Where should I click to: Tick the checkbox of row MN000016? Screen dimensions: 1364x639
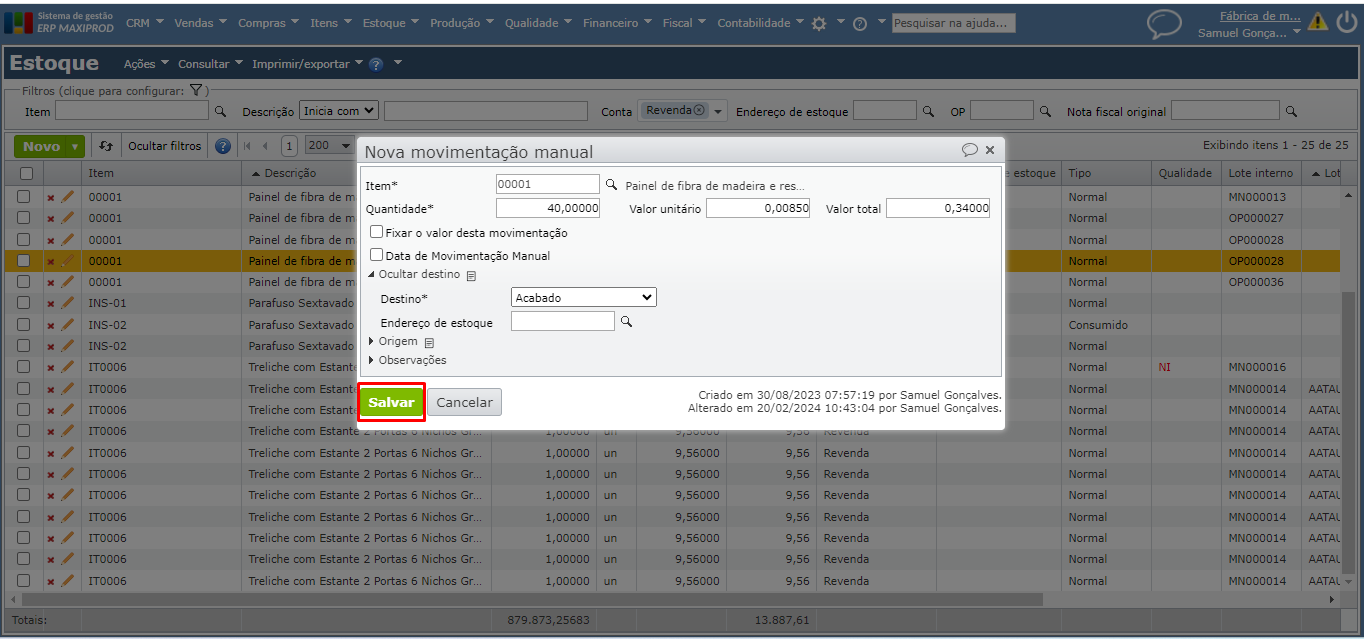(24, 367)
